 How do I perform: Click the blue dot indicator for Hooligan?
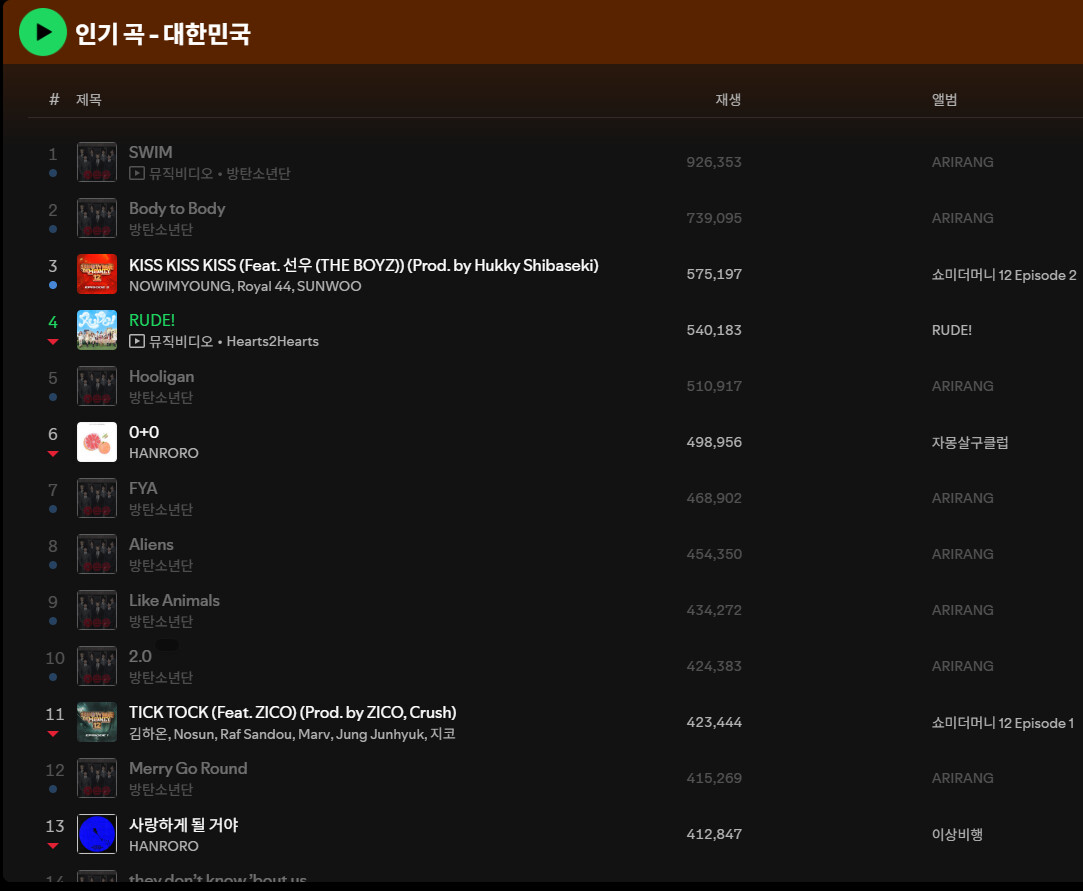click(53, 397)
